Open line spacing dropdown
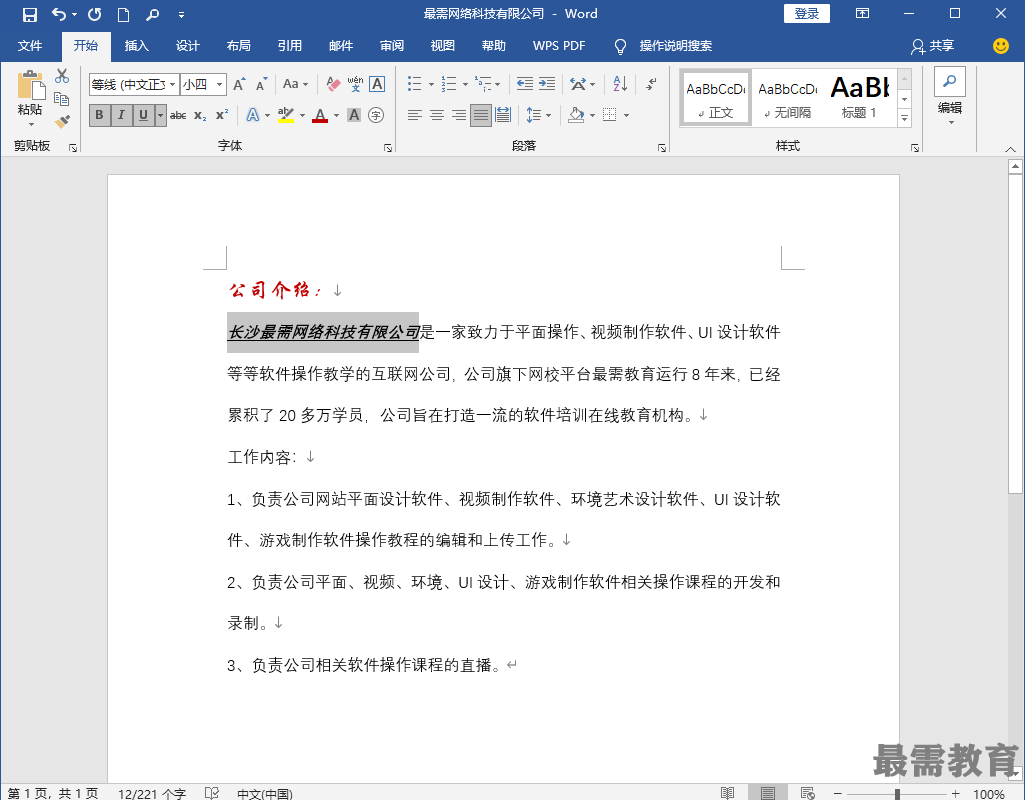Screen dimensions: 1025x800 (x=539, y=116)
